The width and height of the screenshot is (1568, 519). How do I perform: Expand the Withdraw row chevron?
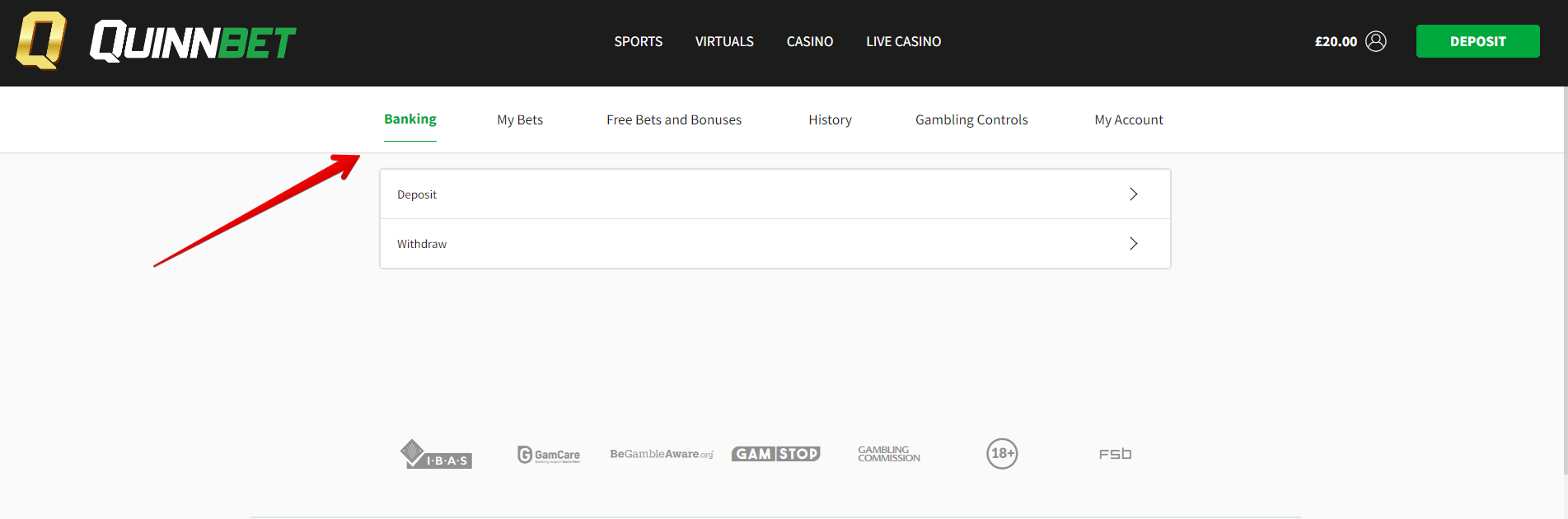[1134, 244]
